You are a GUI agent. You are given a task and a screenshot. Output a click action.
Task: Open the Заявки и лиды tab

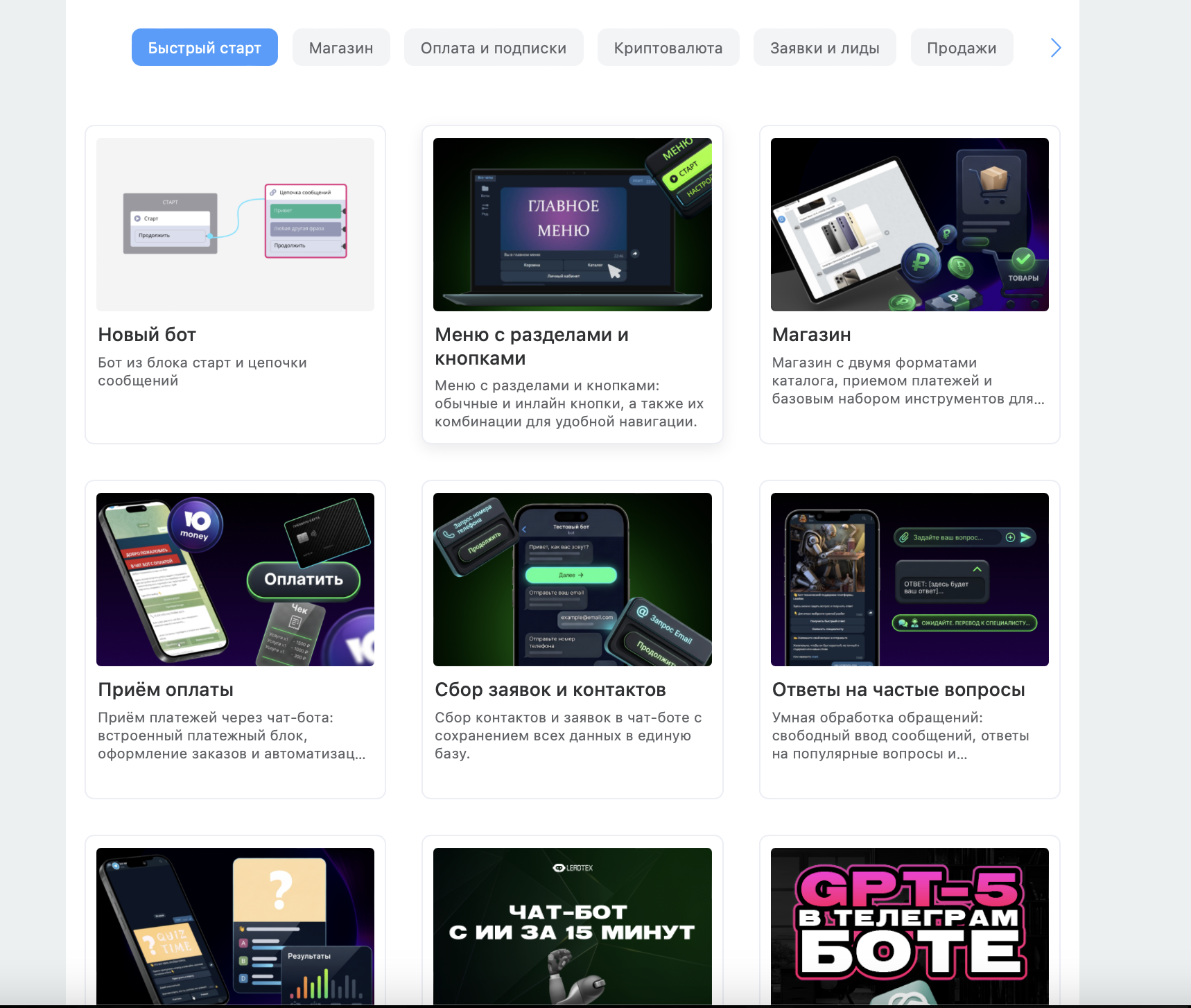click(825, 47)
